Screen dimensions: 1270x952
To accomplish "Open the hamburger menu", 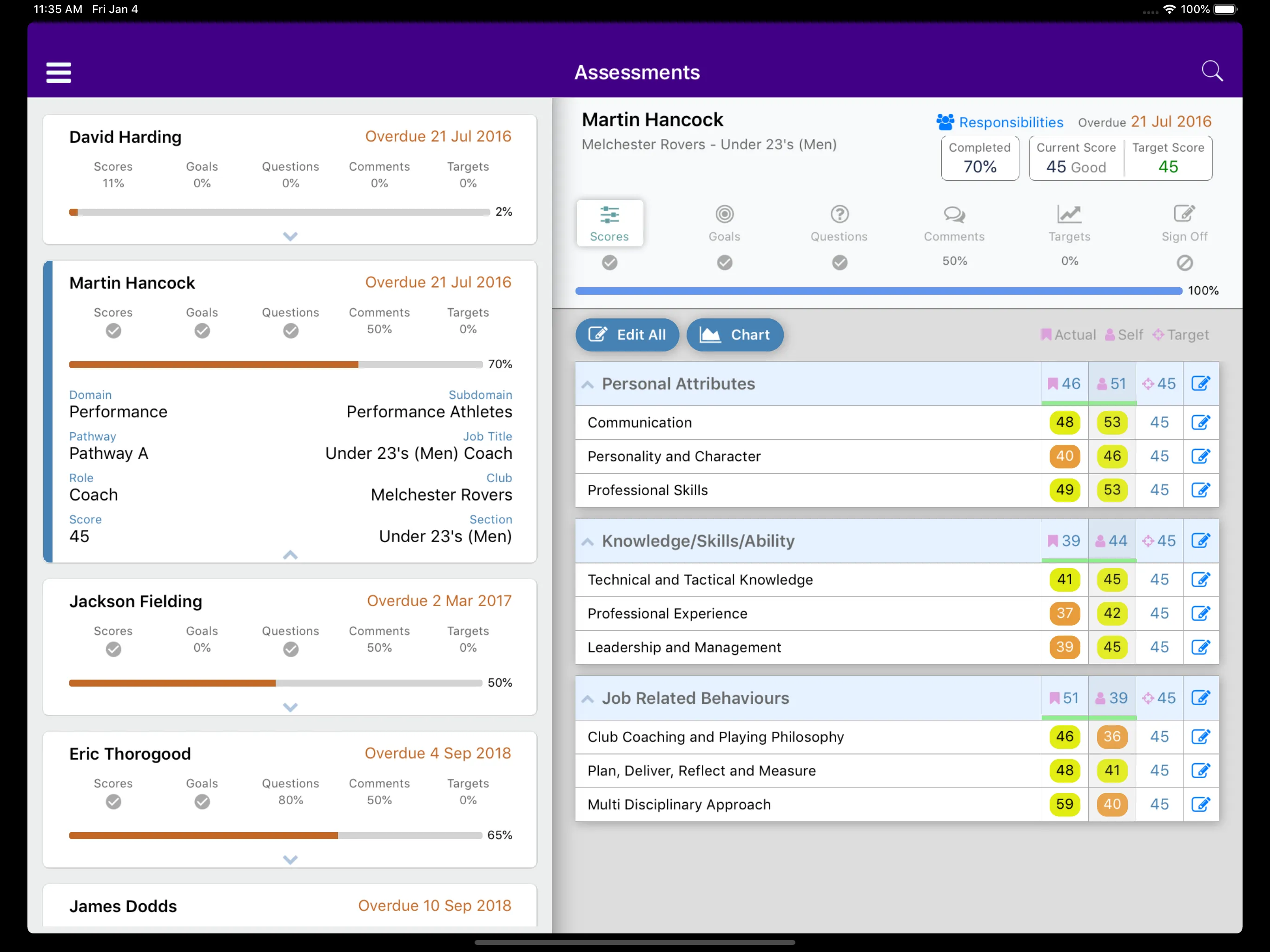I will (x=59, y=73).
